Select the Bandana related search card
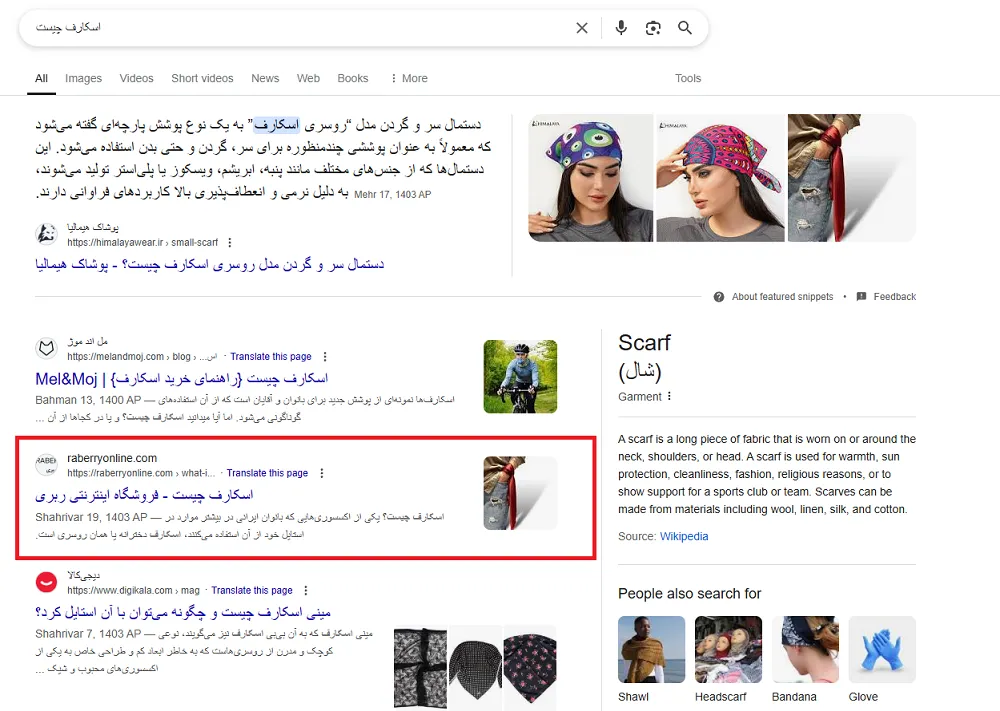Image resolution: width=1000 pixels, height=711 pixels. click(805, 659)
